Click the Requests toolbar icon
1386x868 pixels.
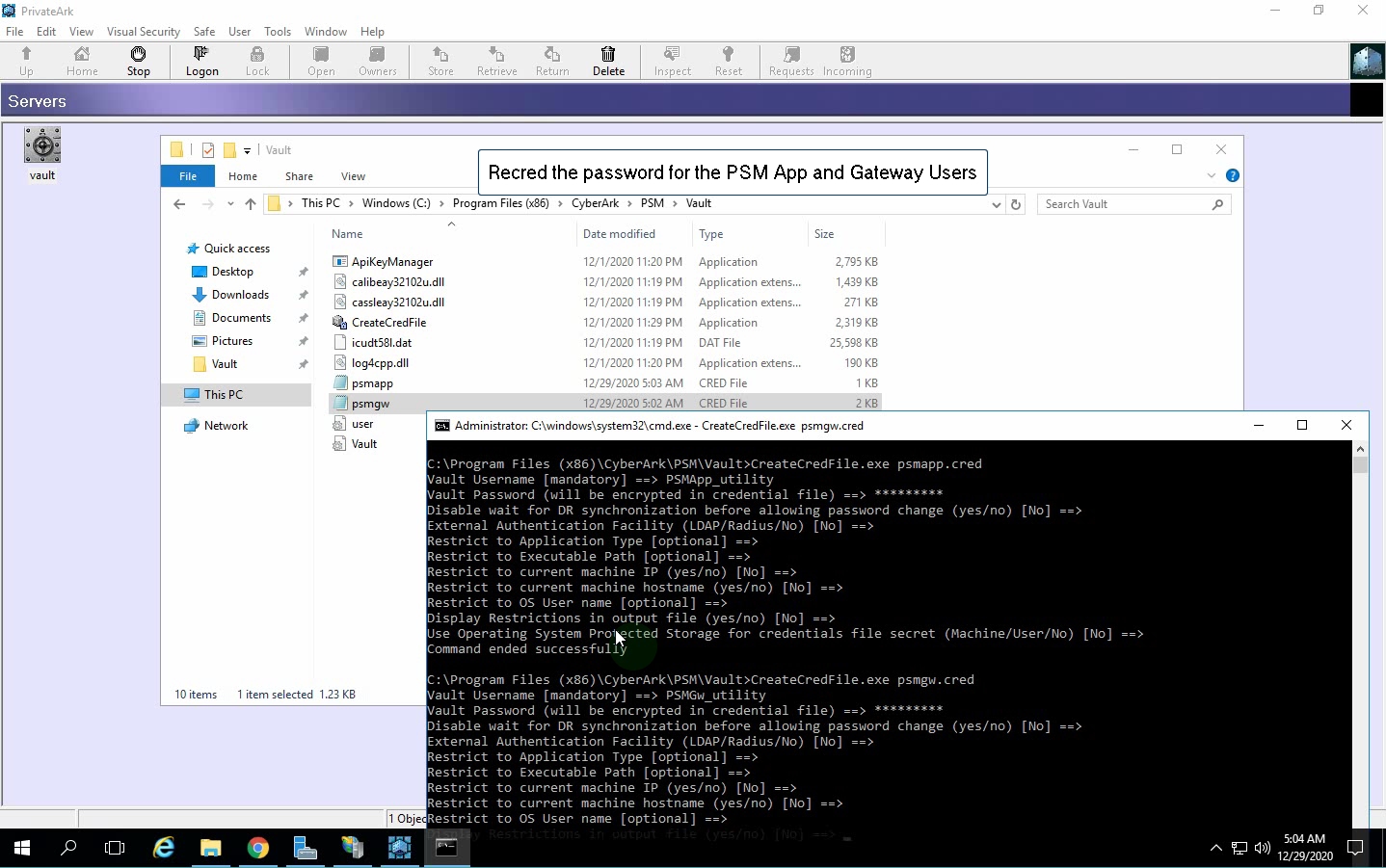pos(791,62)
